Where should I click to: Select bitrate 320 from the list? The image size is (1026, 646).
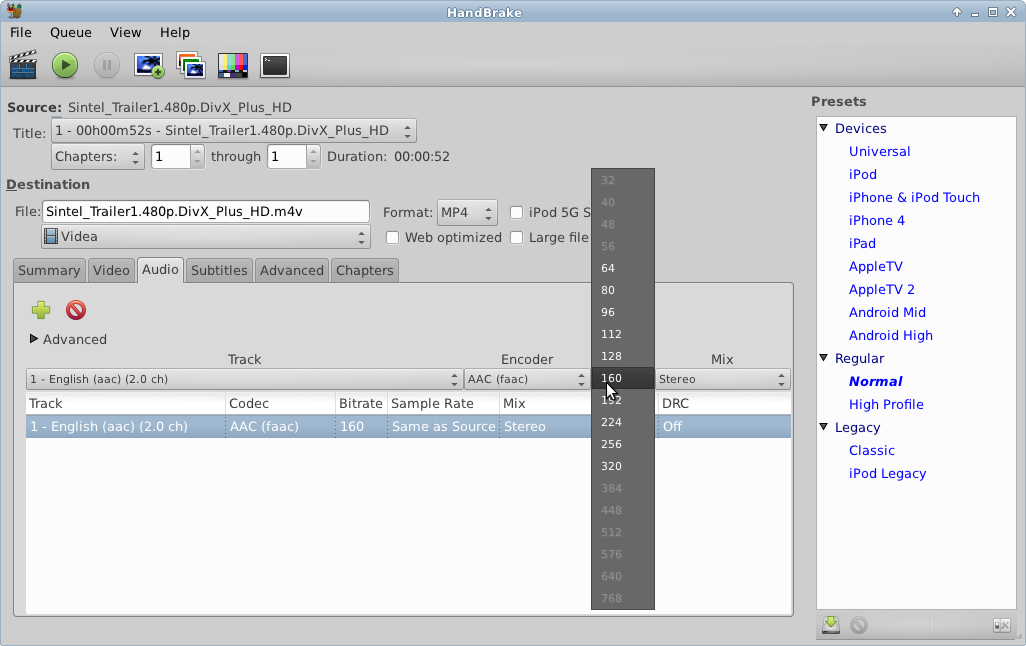[x=623, y=466]
